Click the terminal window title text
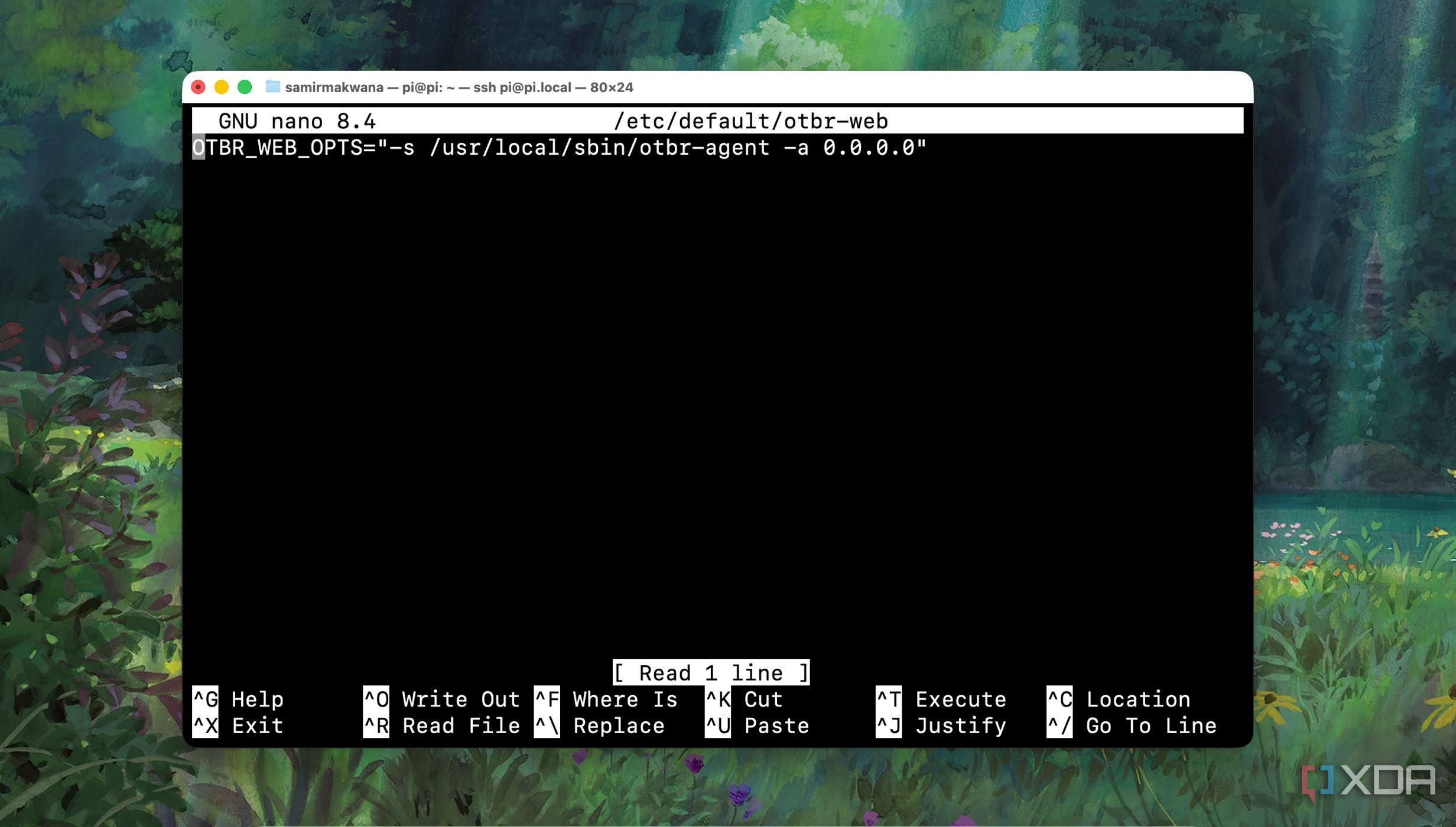The height and width of the screenshot is (827, 1456). 459,87
